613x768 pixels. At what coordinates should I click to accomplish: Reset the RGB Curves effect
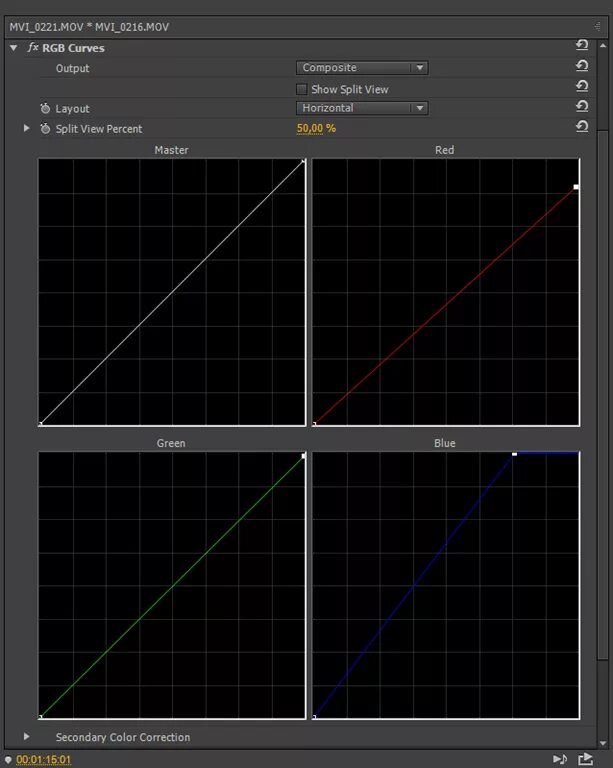582,46
